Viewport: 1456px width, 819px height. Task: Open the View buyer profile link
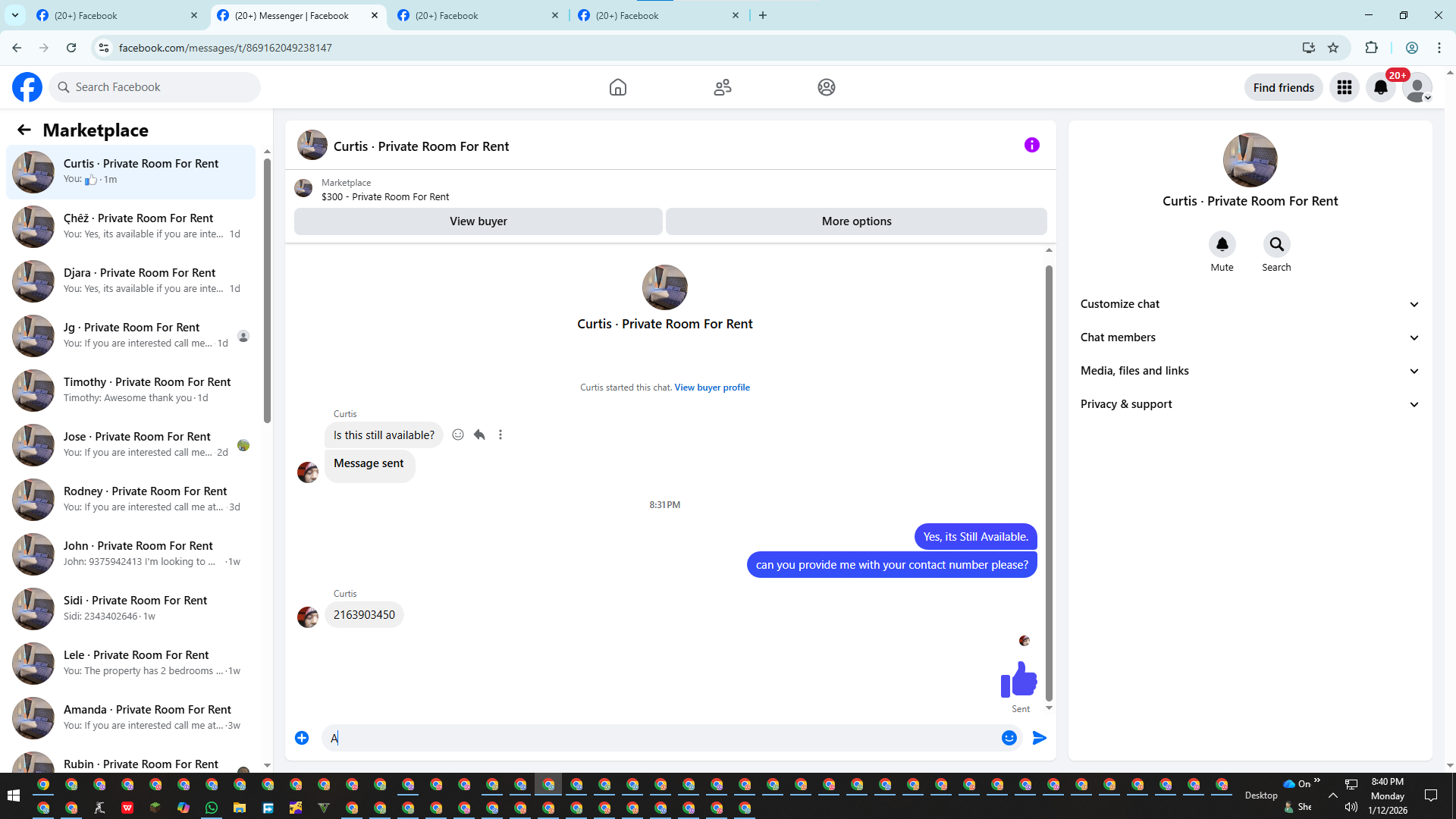(x=711, y=388)
